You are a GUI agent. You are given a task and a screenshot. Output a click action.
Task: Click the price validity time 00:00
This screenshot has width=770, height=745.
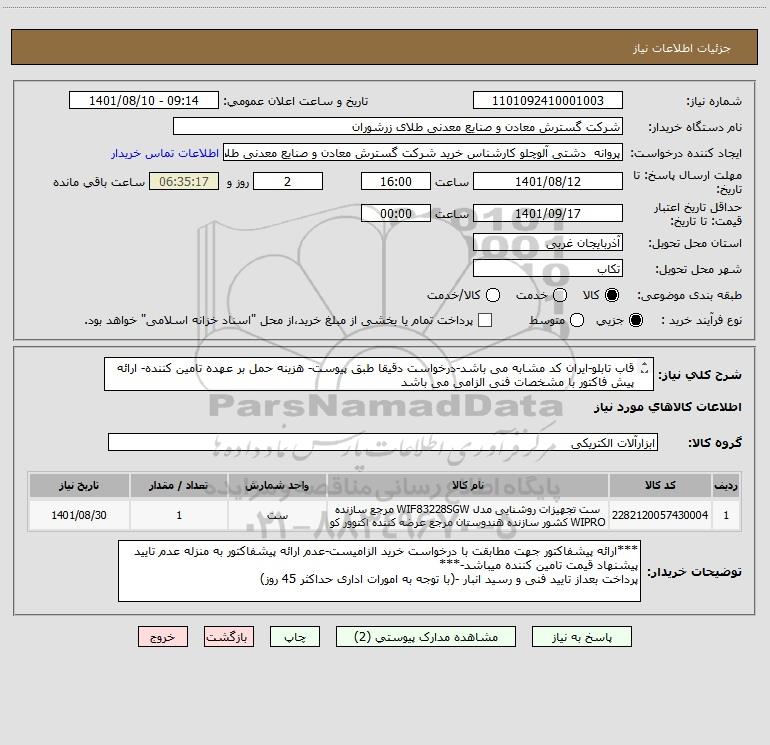396,213
